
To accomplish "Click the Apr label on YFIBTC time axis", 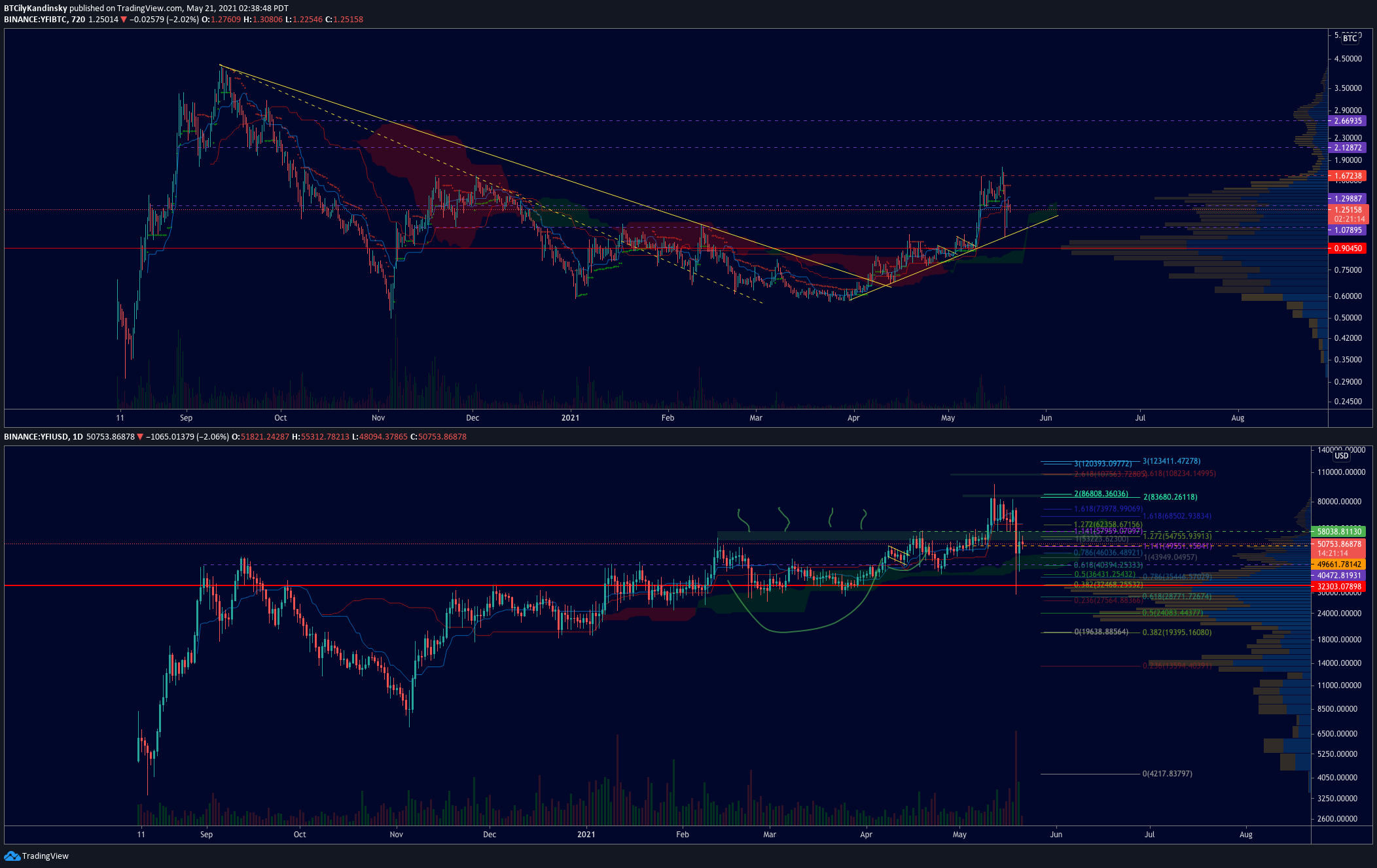I will pos(853,418).
